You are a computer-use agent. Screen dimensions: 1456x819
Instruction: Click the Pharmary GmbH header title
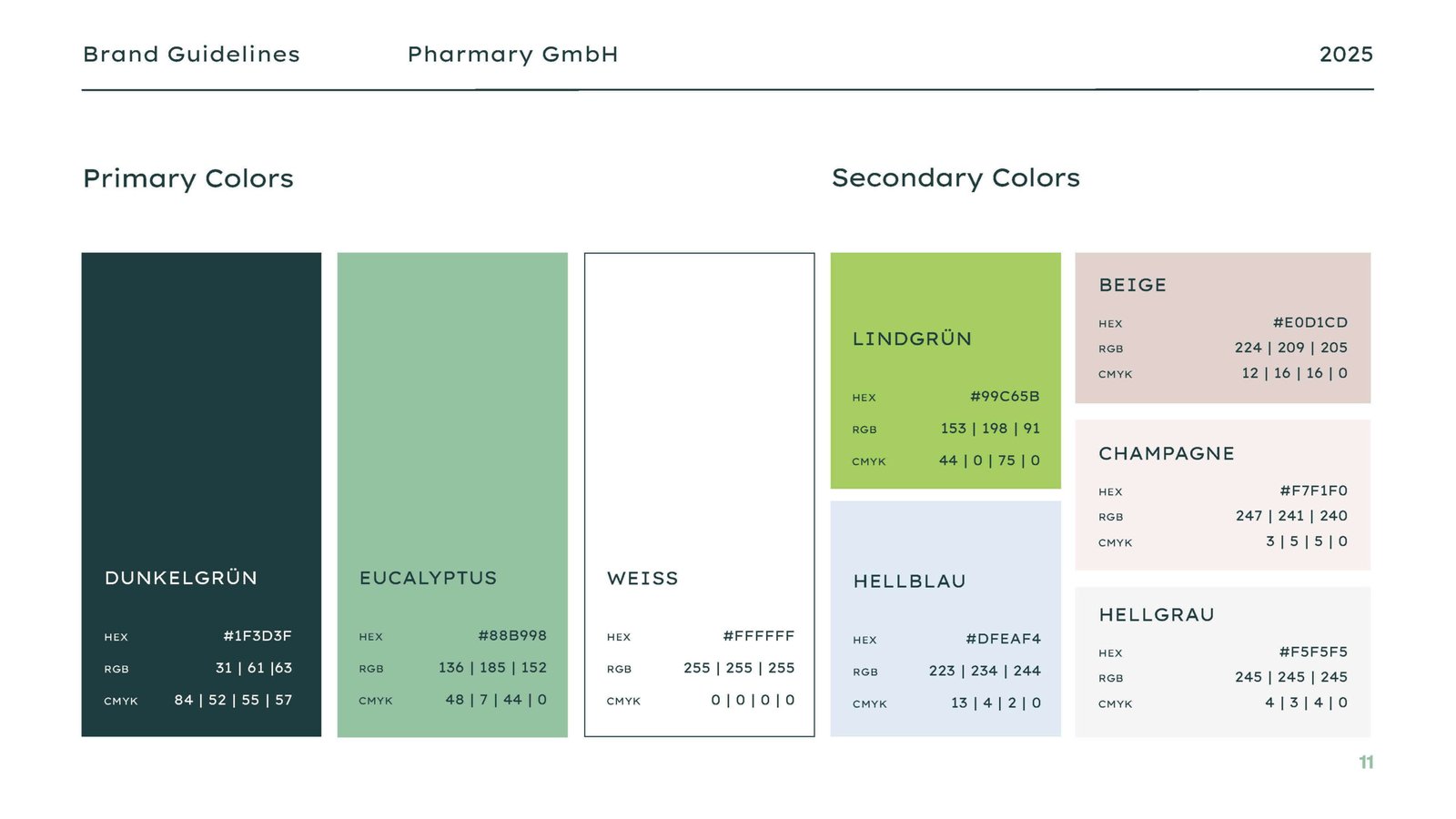512,55
